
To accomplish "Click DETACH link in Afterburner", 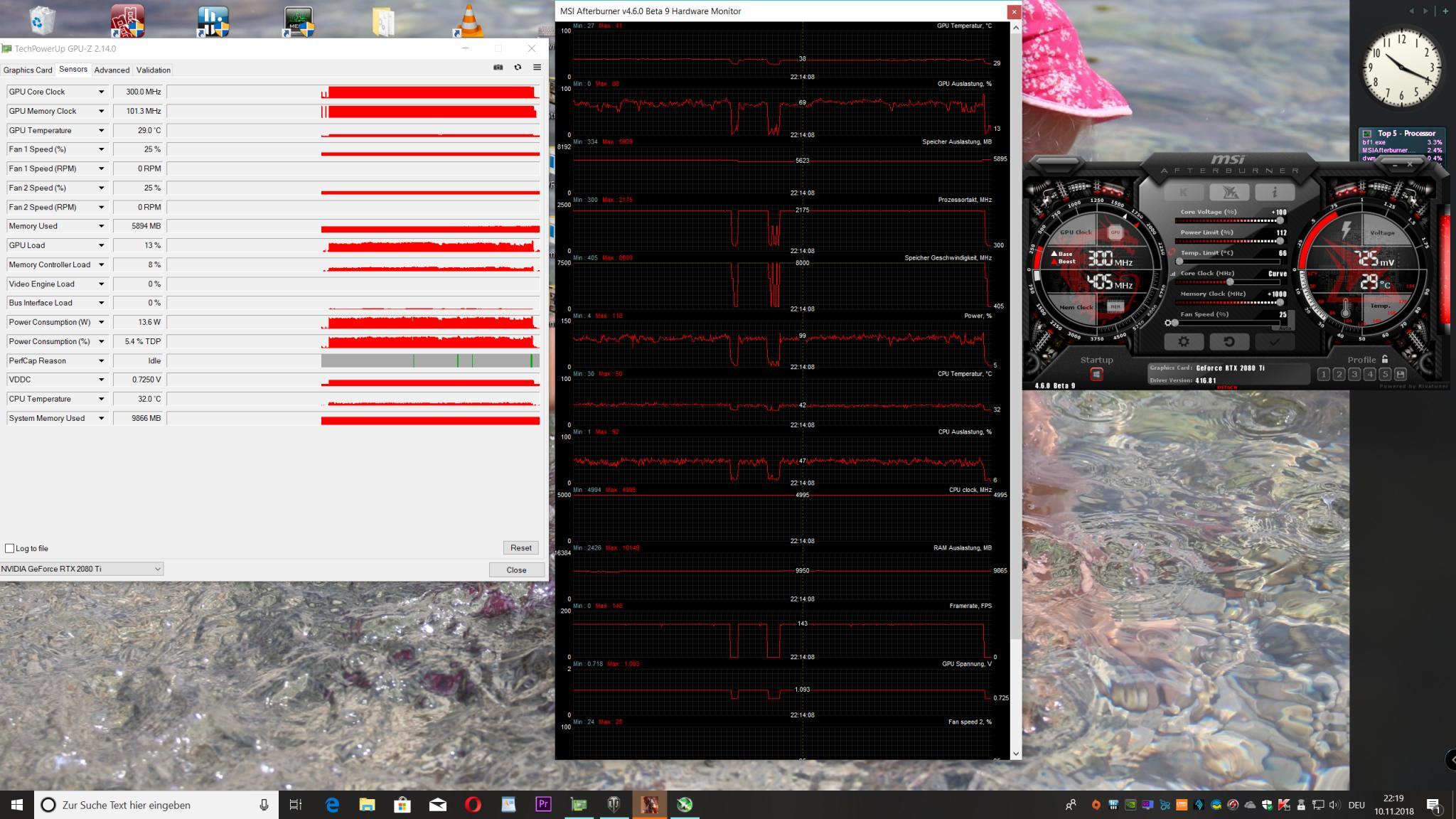I will point(1227,387).
